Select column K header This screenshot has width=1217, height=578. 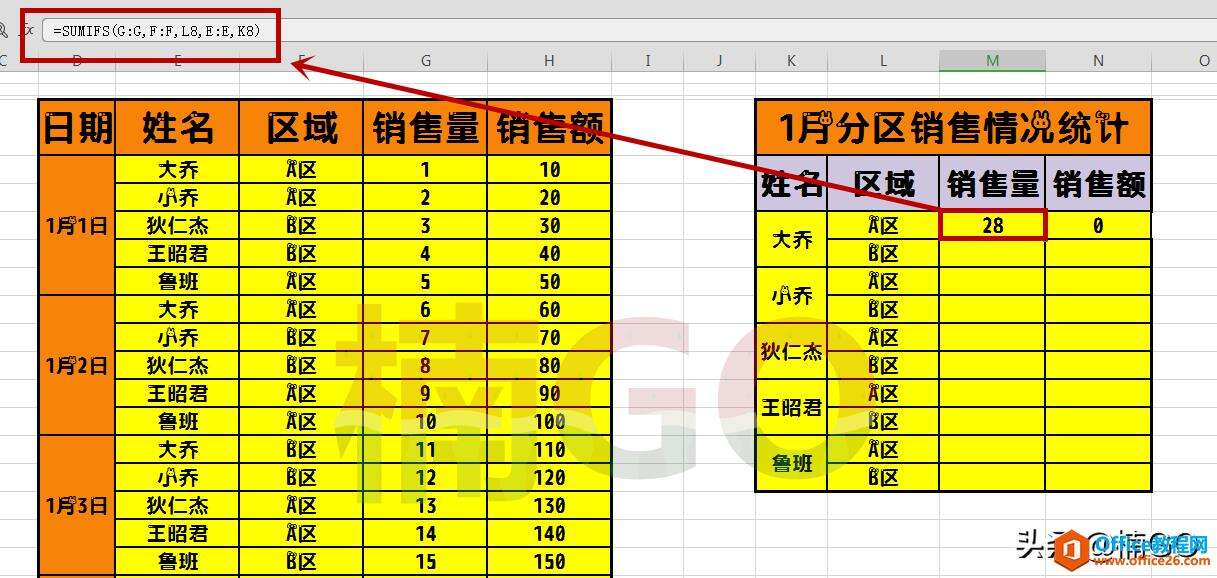tap(792, 61)
